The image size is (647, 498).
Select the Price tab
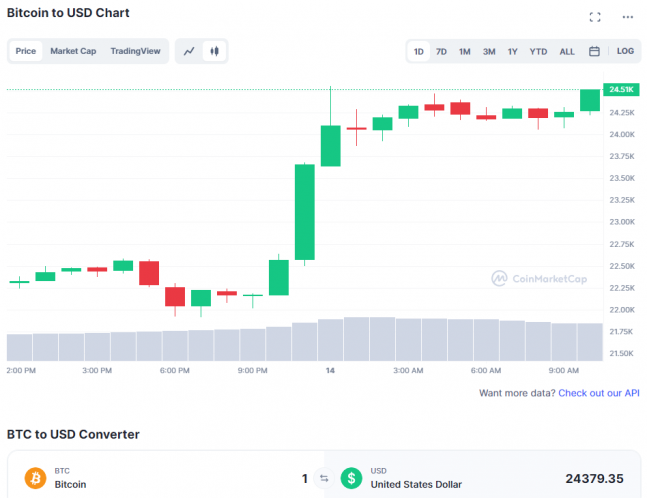click(26, 51)
